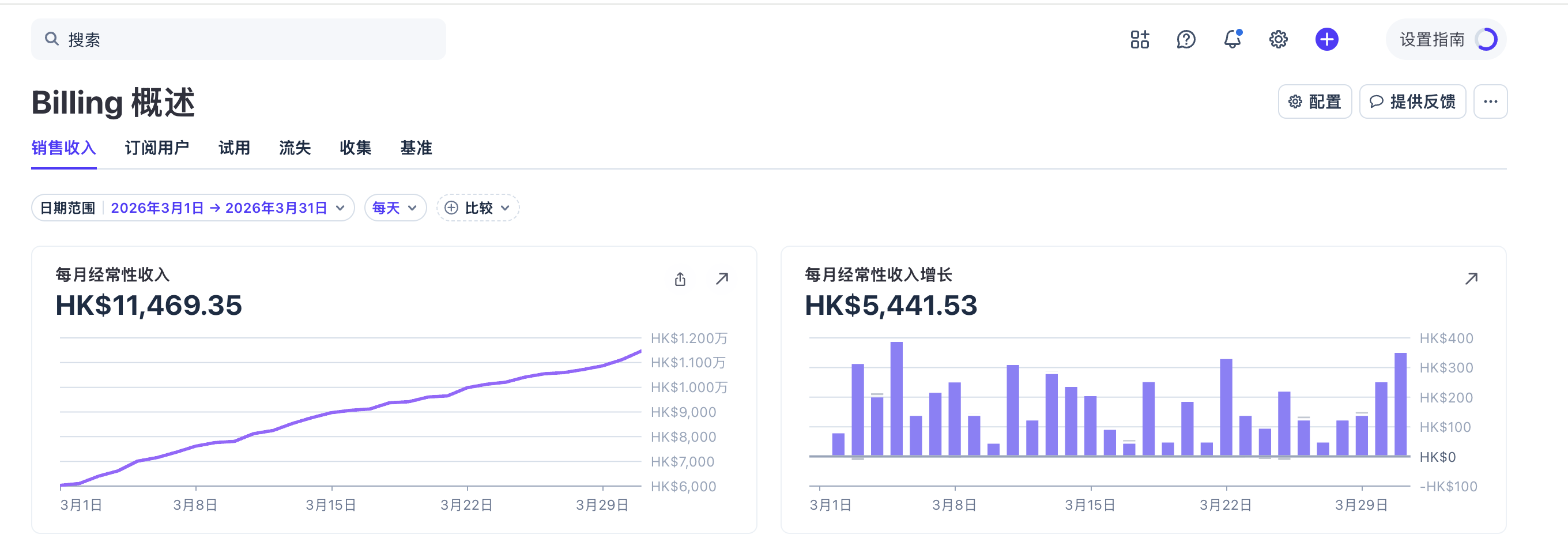Viewport: 1568px width, 557px height.
Task: Open the settings gear icon
Action: click(1278, 40)
